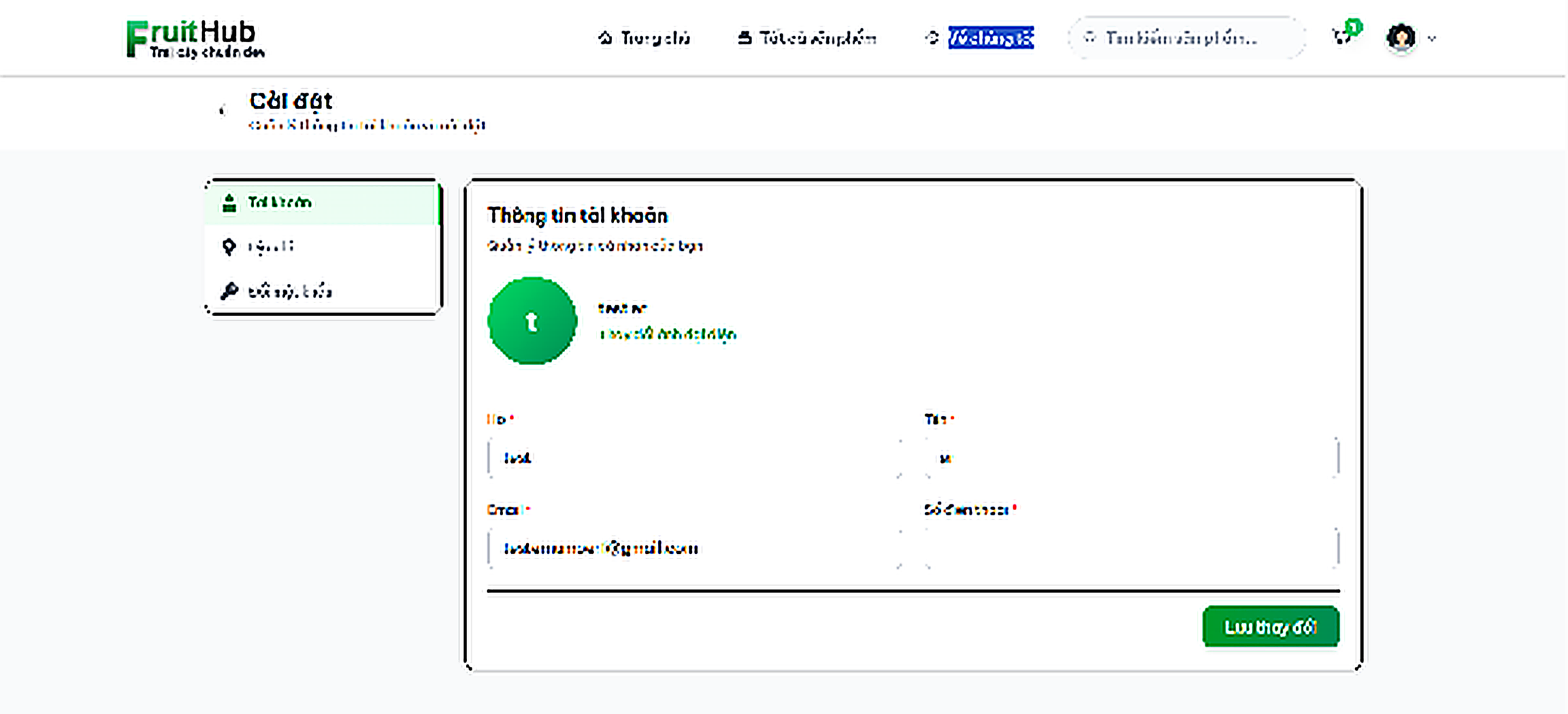
Task: Focus the Email input field
Action: (x=695, y=548)
